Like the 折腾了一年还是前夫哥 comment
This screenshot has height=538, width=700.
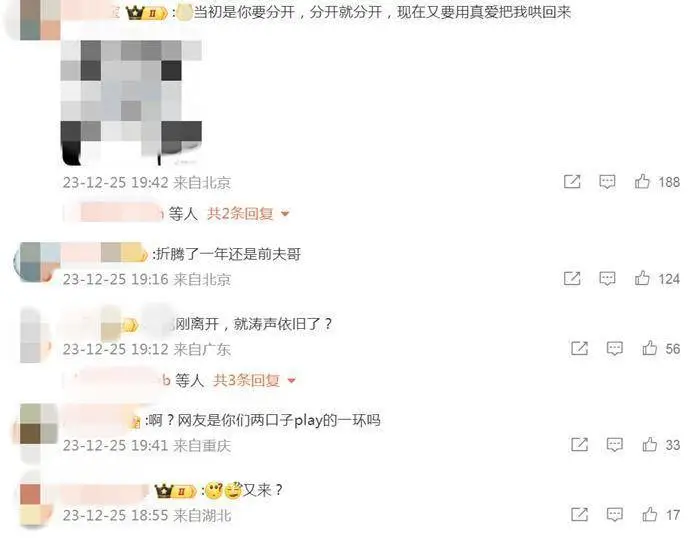pos(642,278)
